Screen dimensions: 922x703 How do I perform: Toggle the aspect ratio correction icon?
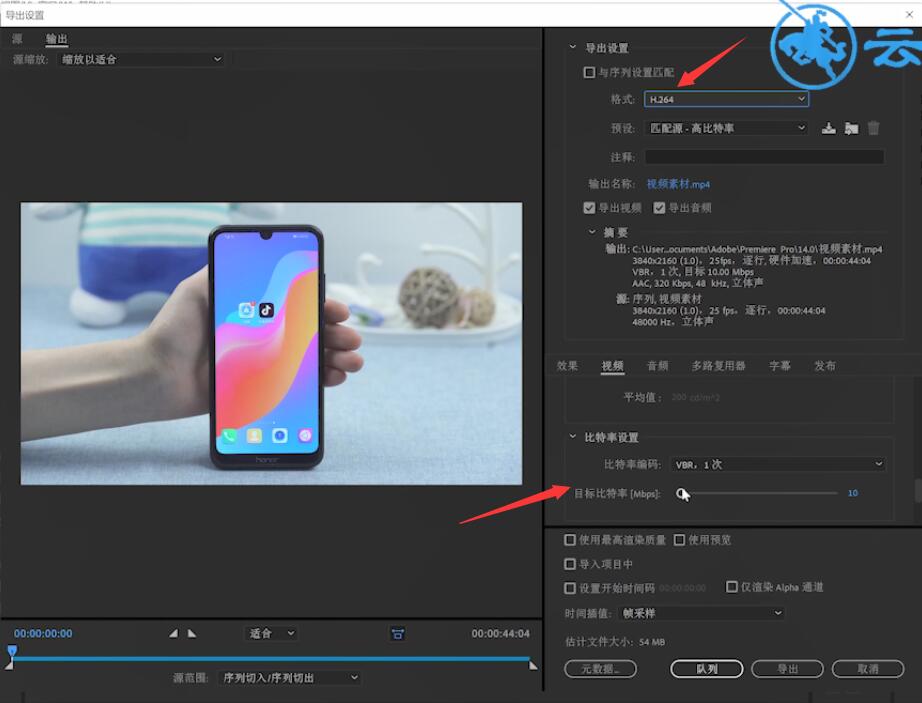[397, 634]
